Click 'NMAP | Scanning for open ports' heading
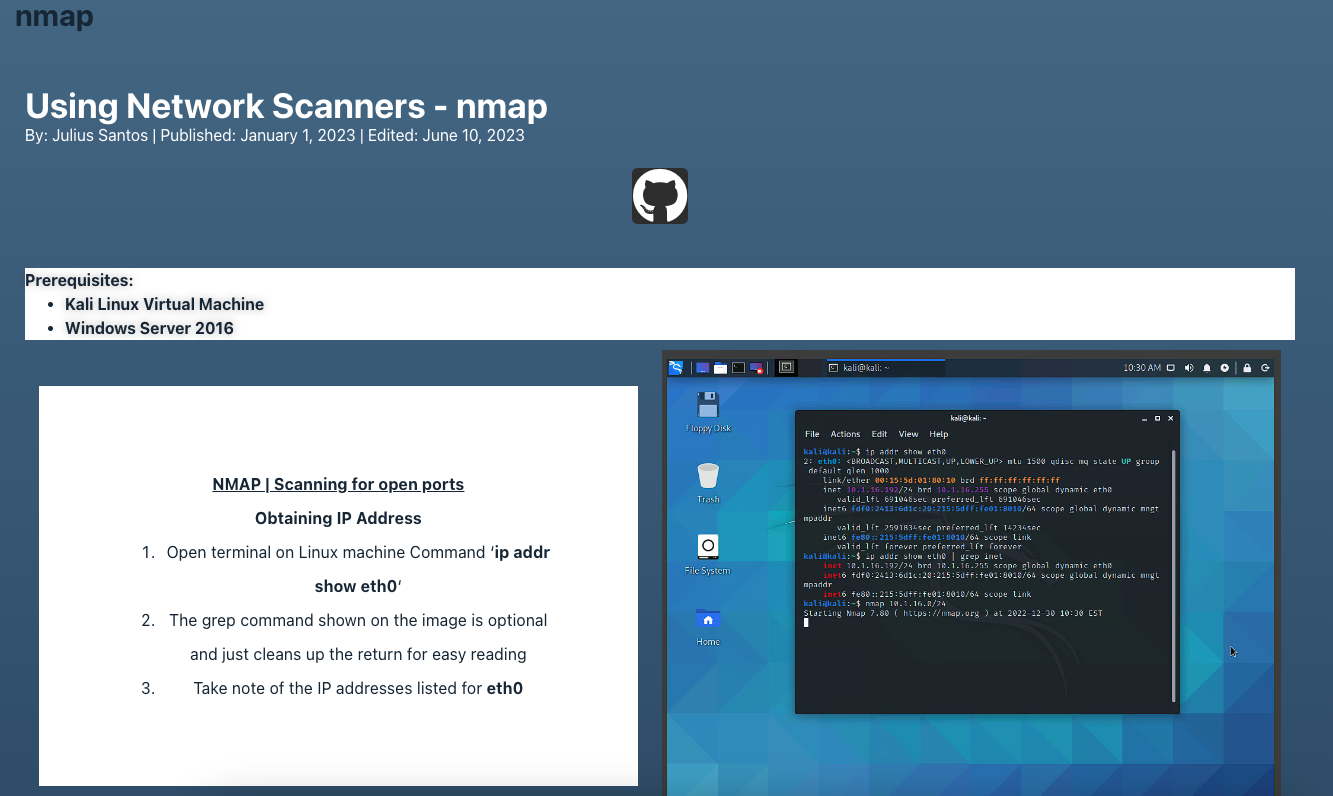Viewport: 1333px width, 796px height. pos(338,484)
